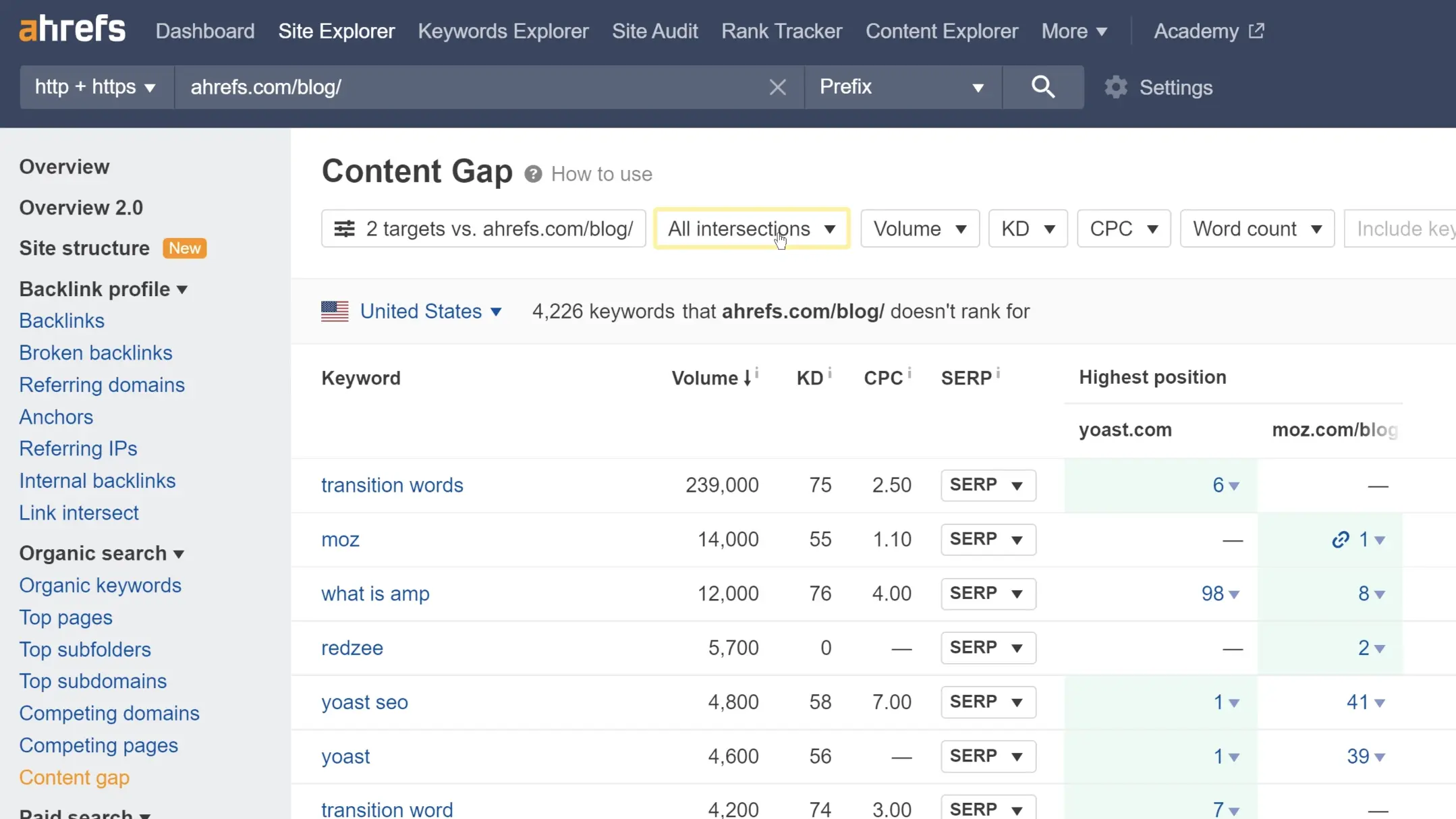Click the targets filter sliders icon
This screenshot has width=1456, height=819.
344,229
